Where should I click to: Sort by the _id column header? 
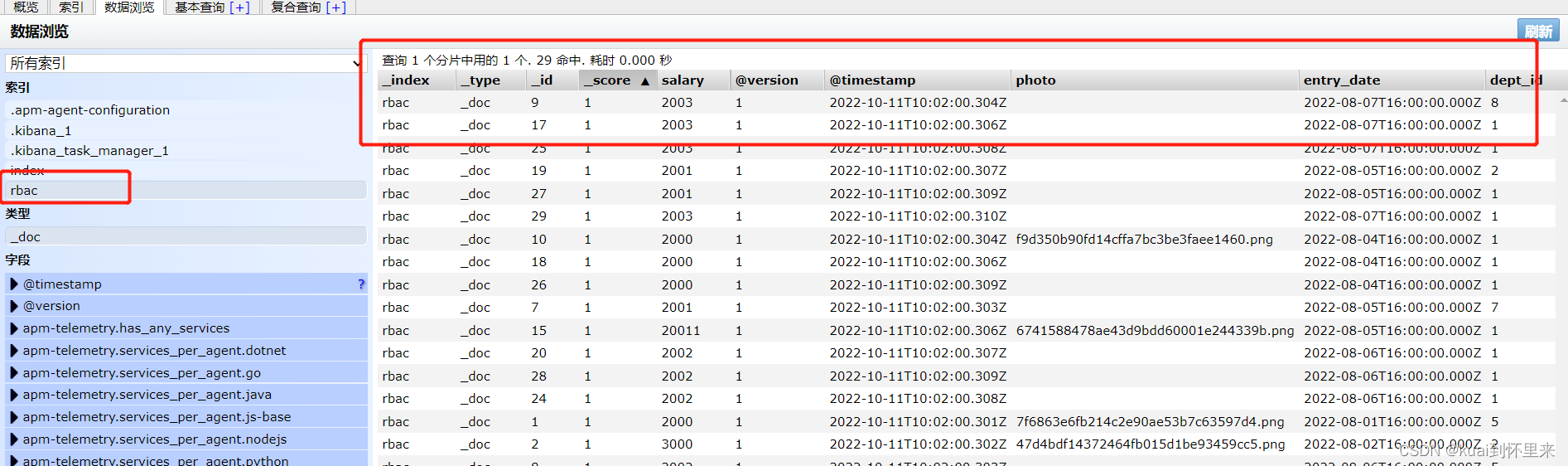point(552,80)
